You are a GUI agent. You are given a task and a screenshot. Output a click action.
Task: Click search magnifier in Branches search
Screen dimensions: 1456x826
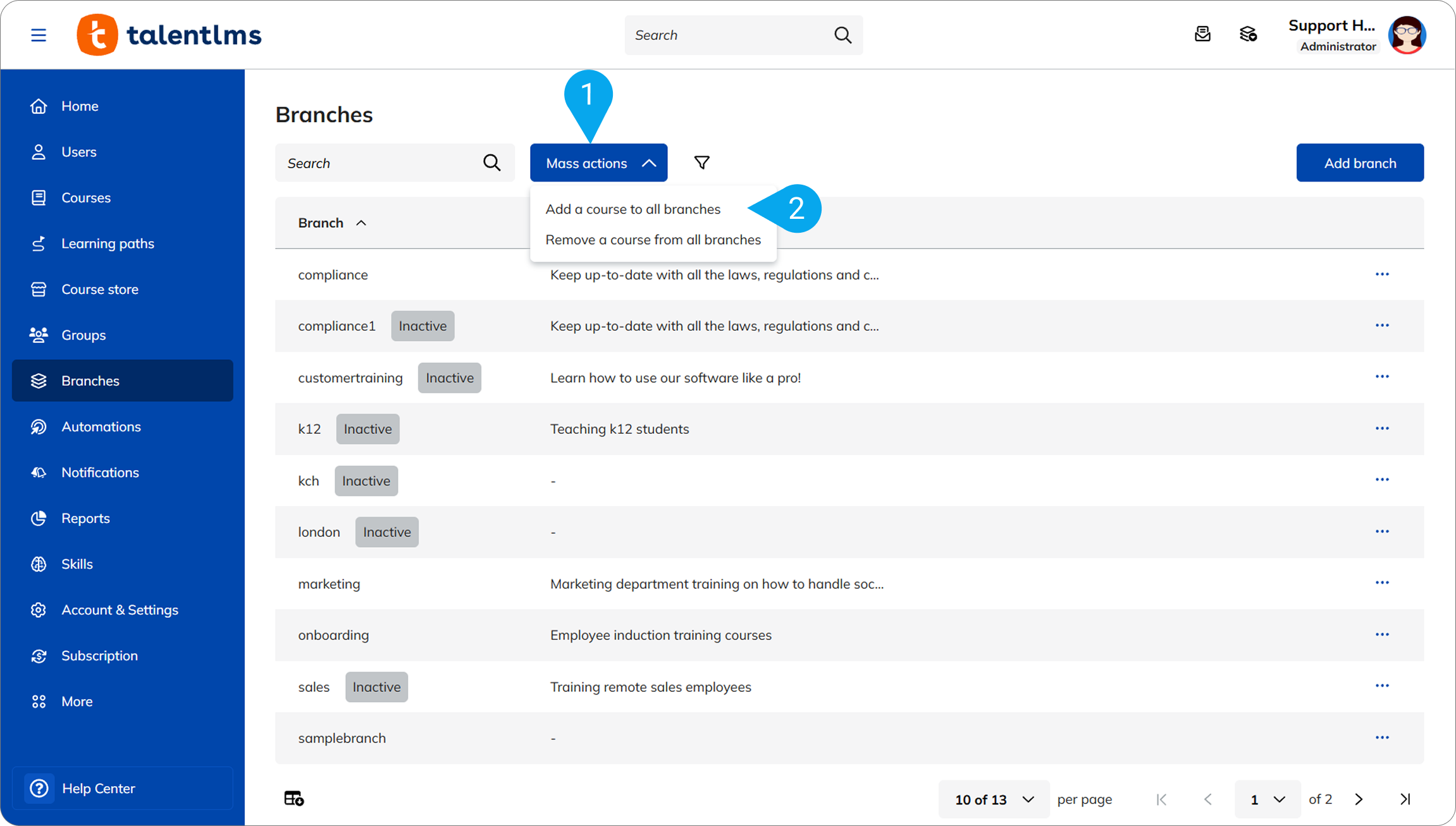pyautogui.click(x=491, y=163)
